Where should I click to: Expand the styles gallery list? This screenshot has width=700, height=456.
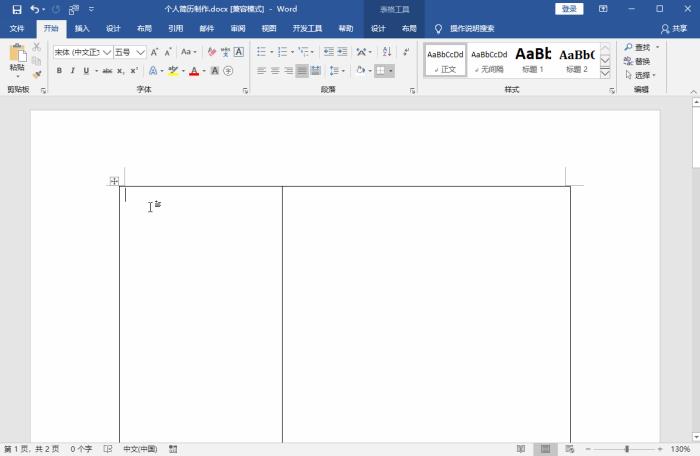pos(605,73)
